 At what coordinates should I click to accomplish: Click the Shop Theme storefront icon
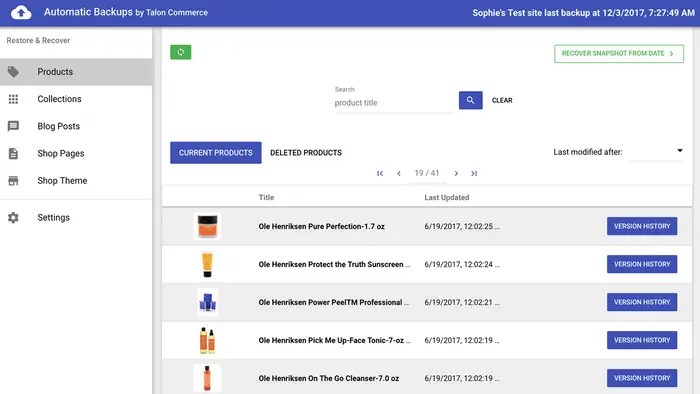click(x=13, y=181)
